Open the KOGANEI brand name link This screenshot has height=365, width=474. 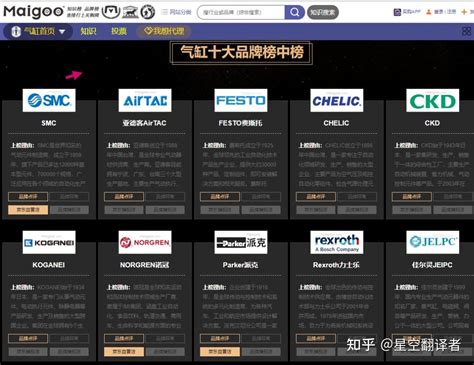click(x=49, y=265)
